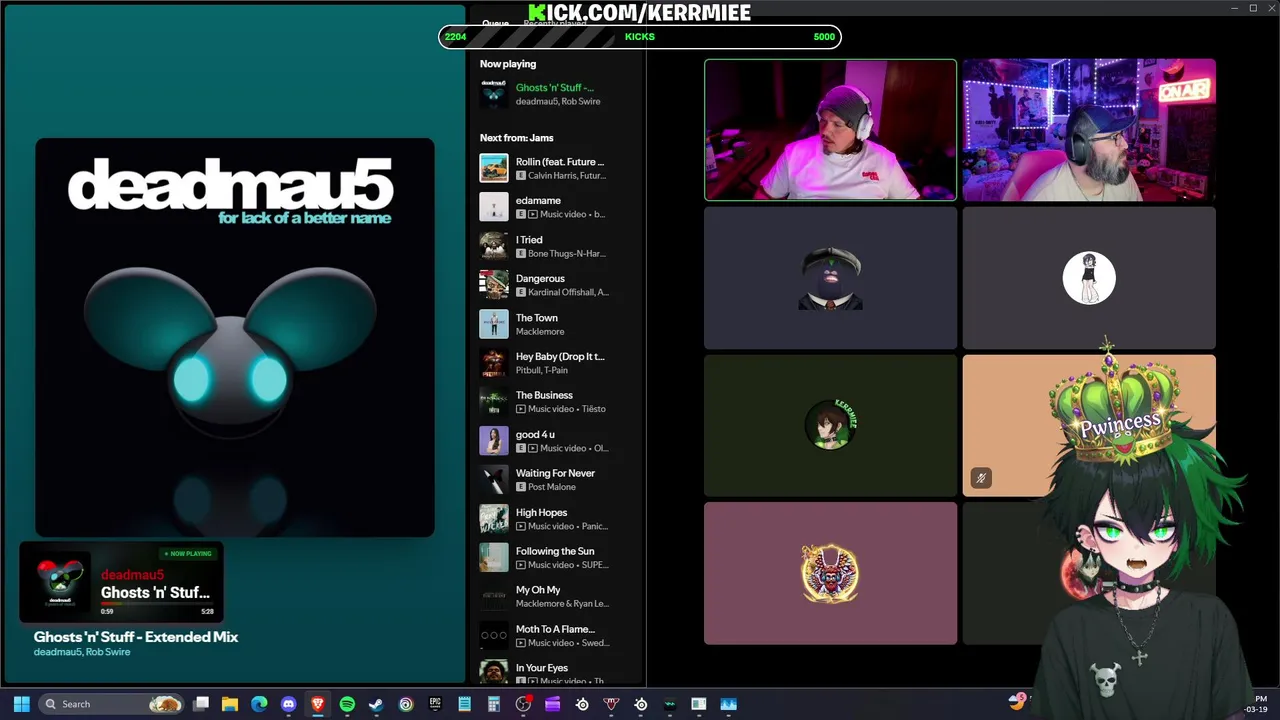Select the pink-lit webcam tile with green border
This screenshot has width=1280, height=720.
[830, 130]
